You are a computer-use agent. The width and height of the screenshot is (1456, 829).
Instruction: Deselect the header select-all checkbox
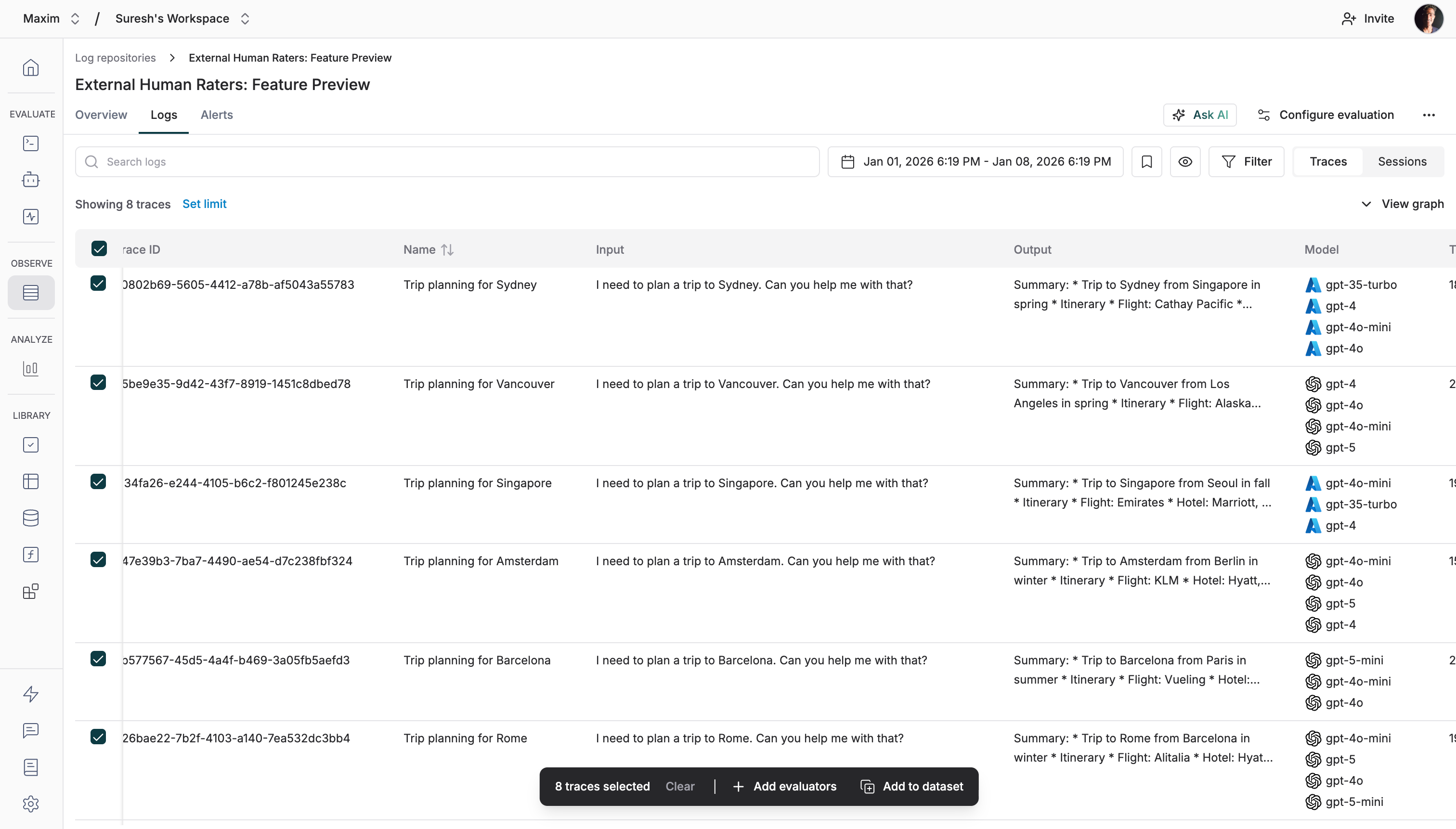coord(99,249)
